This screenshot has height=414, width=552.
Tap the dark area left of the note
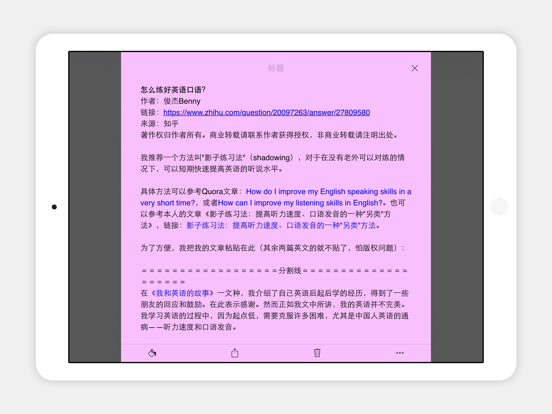(95, 207)
